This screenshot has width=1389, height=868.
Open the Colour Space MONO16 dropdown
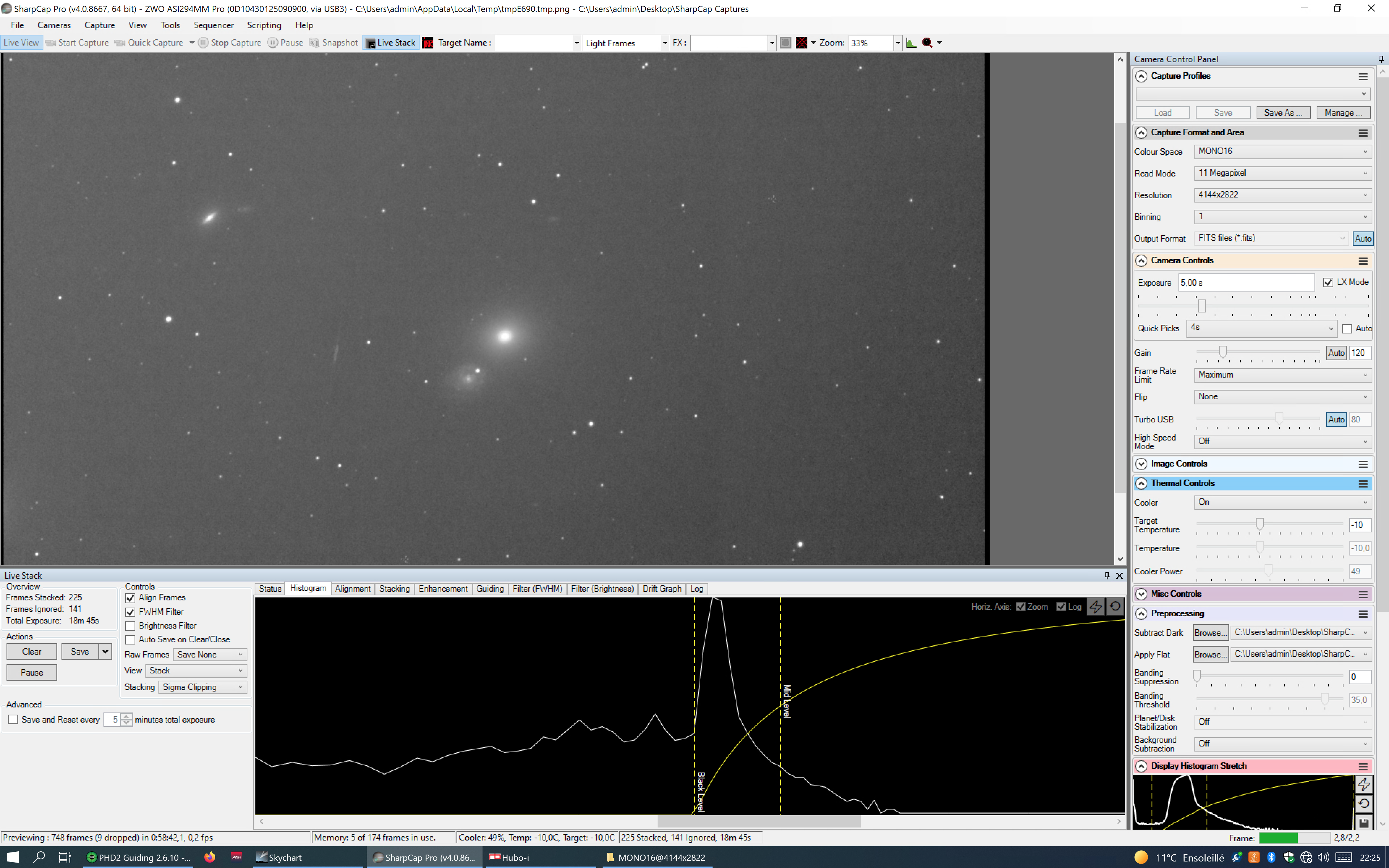[x=1282, y=152]
